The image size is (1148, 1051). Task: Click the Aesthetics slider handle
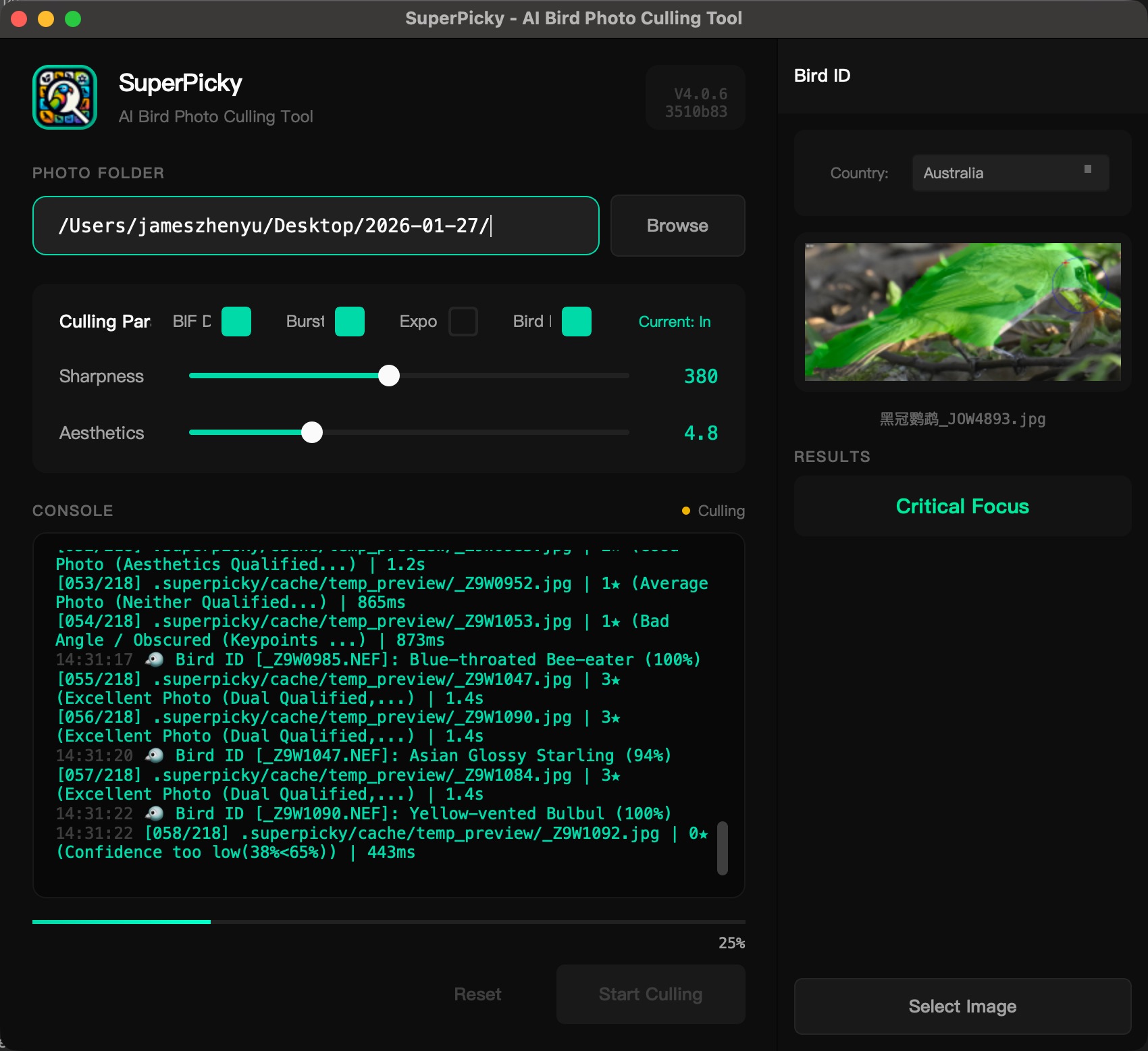pyautogui.click(x=312, y=432)
